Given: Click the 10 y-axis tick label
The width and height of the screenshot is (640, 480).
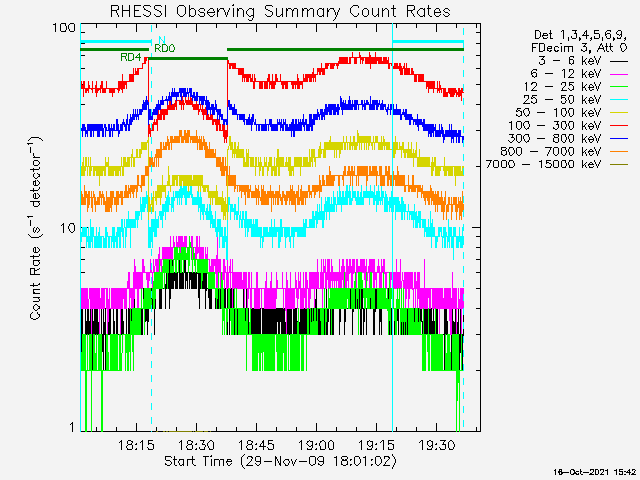Looking at the screenshot, I should tap(68, 227).
